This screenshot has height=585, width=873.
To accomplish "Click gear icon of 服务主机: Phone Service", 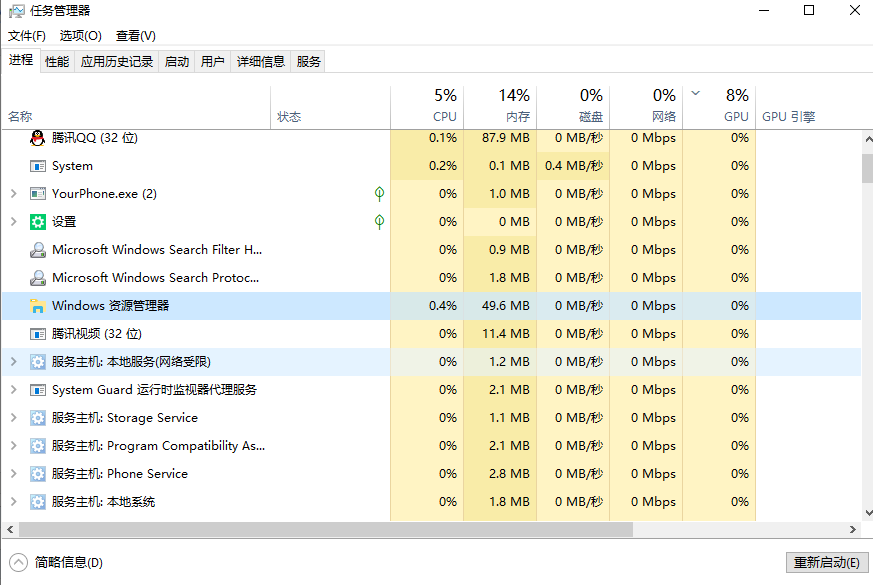I will [x=37, y=474].
